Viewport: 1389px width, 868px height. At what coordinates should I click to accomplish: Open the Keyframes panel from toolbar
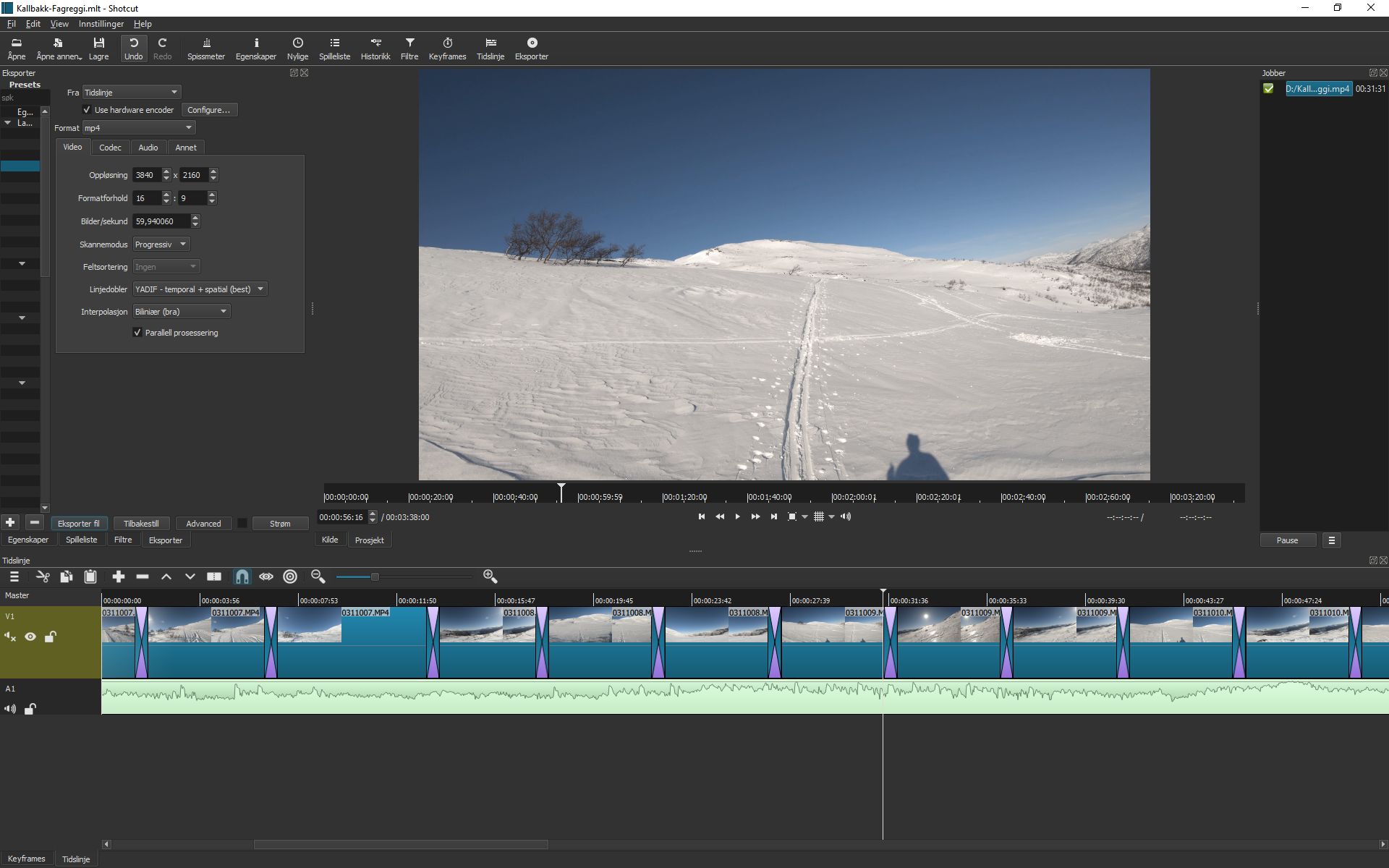point(447,48)
